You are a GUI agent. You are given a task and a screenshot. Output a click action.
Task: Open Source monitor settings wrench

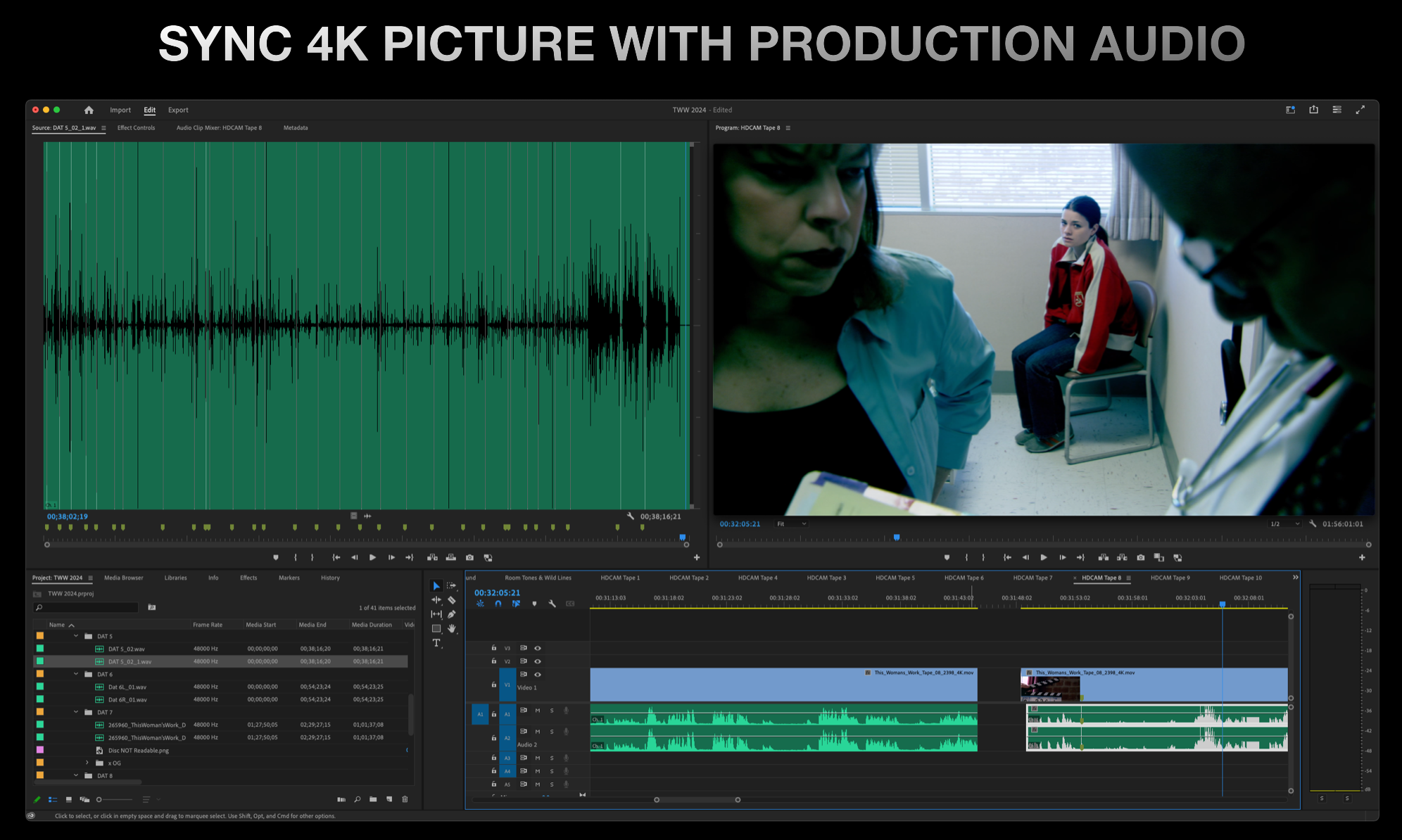tap(631, 516)
